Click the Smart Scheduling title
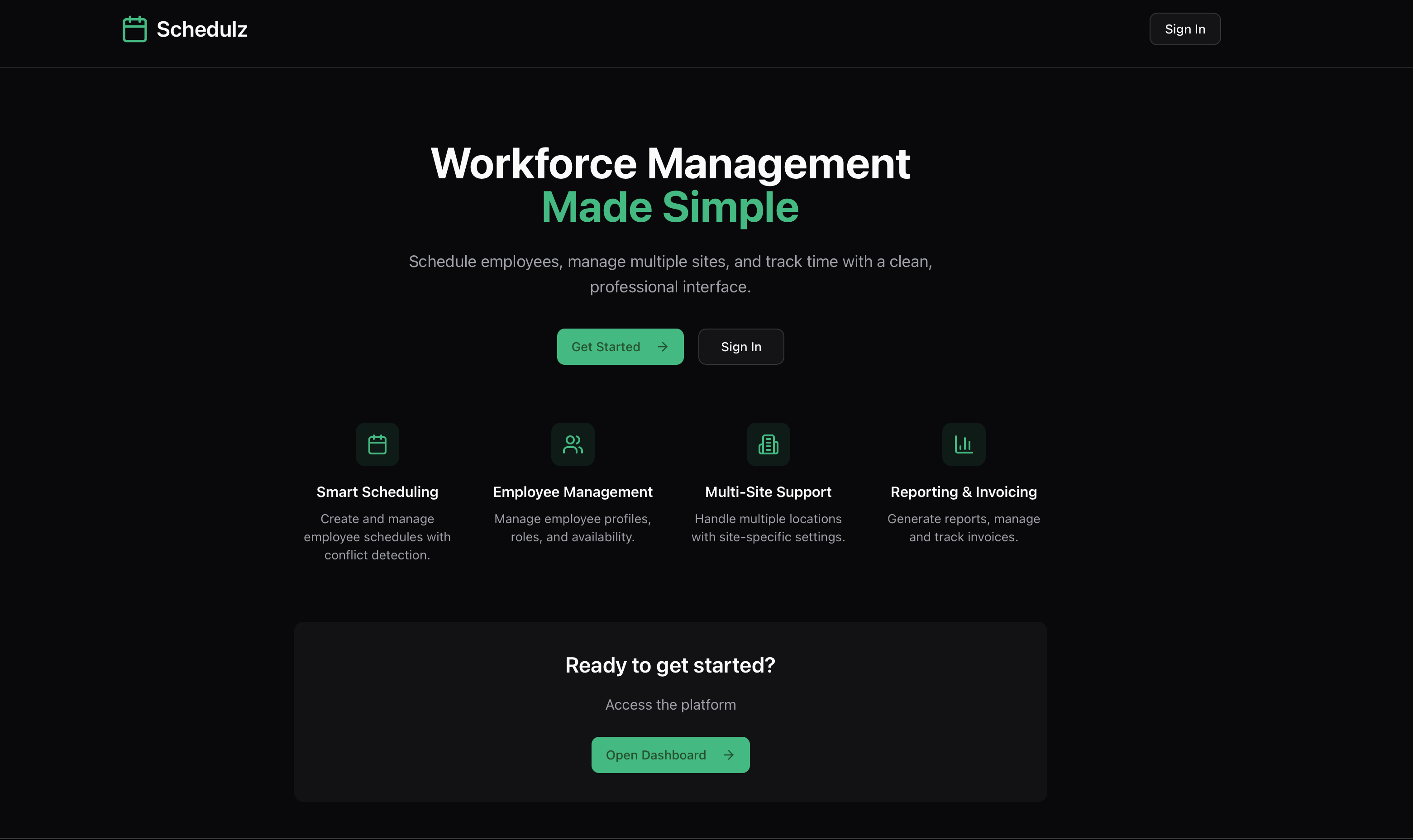Screen dimensions: 1413x840 (x=377, y=492)
